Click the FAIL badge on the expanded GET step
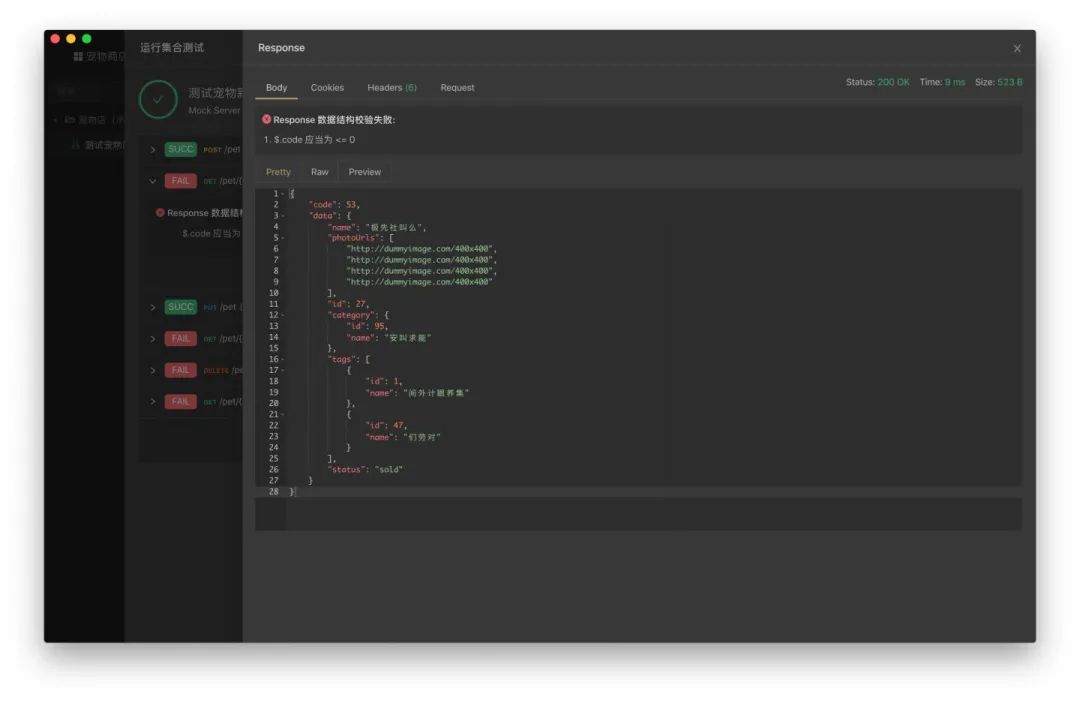The height and width of the screenshot is (701, 1080). [x=180, y=181]
